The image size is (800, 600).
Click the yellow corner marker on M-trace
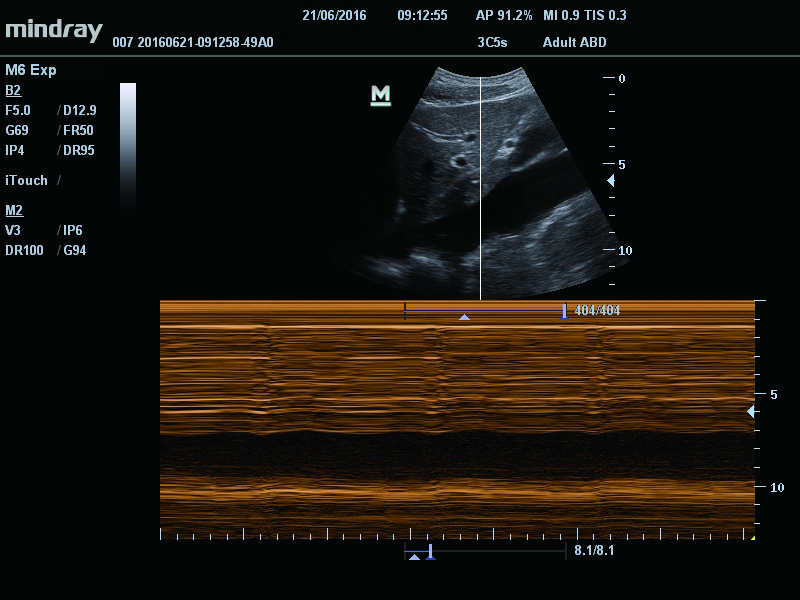point(752,537)
